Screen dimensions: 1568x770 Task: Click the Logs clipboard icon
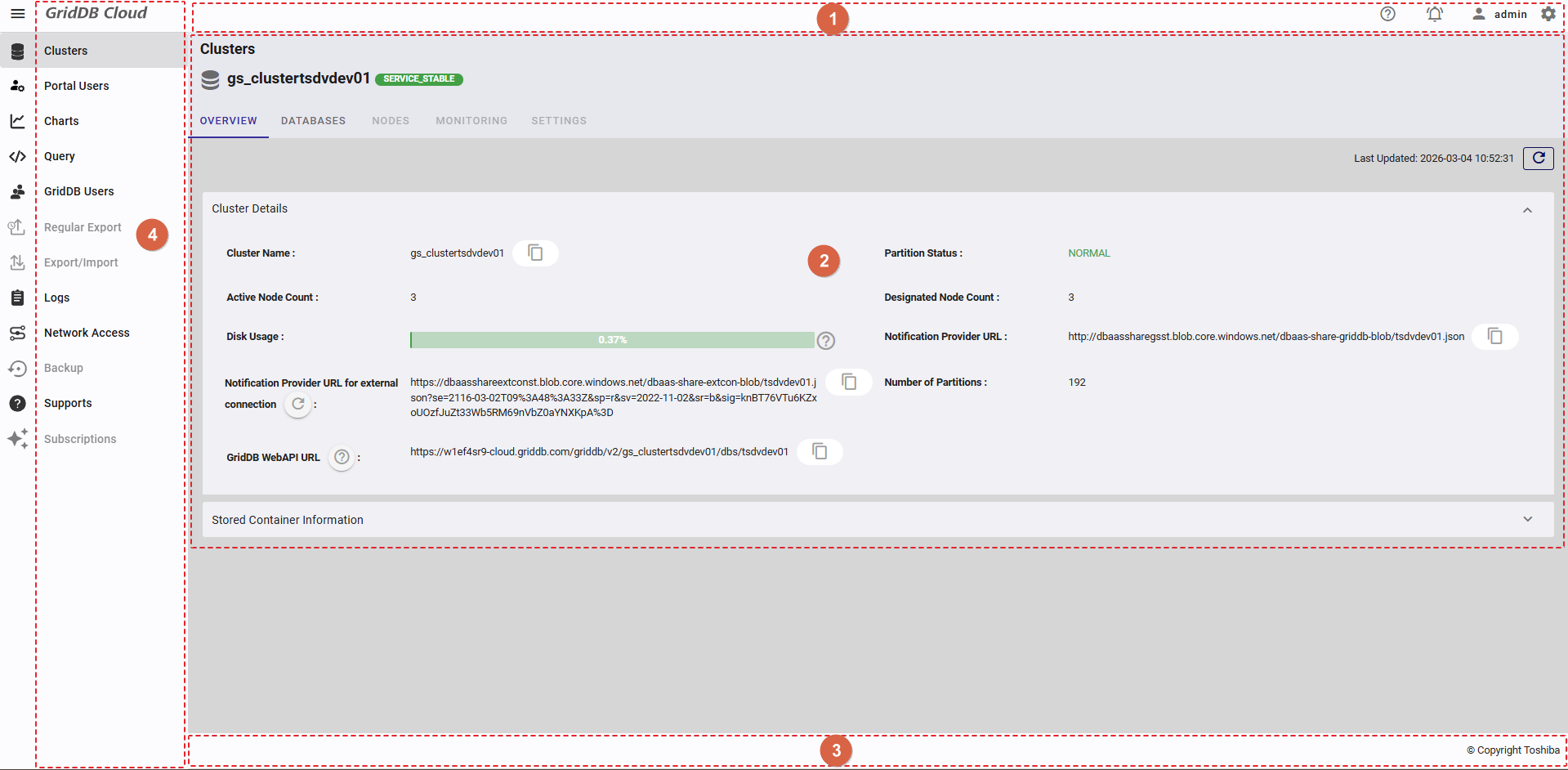(17, 298)
